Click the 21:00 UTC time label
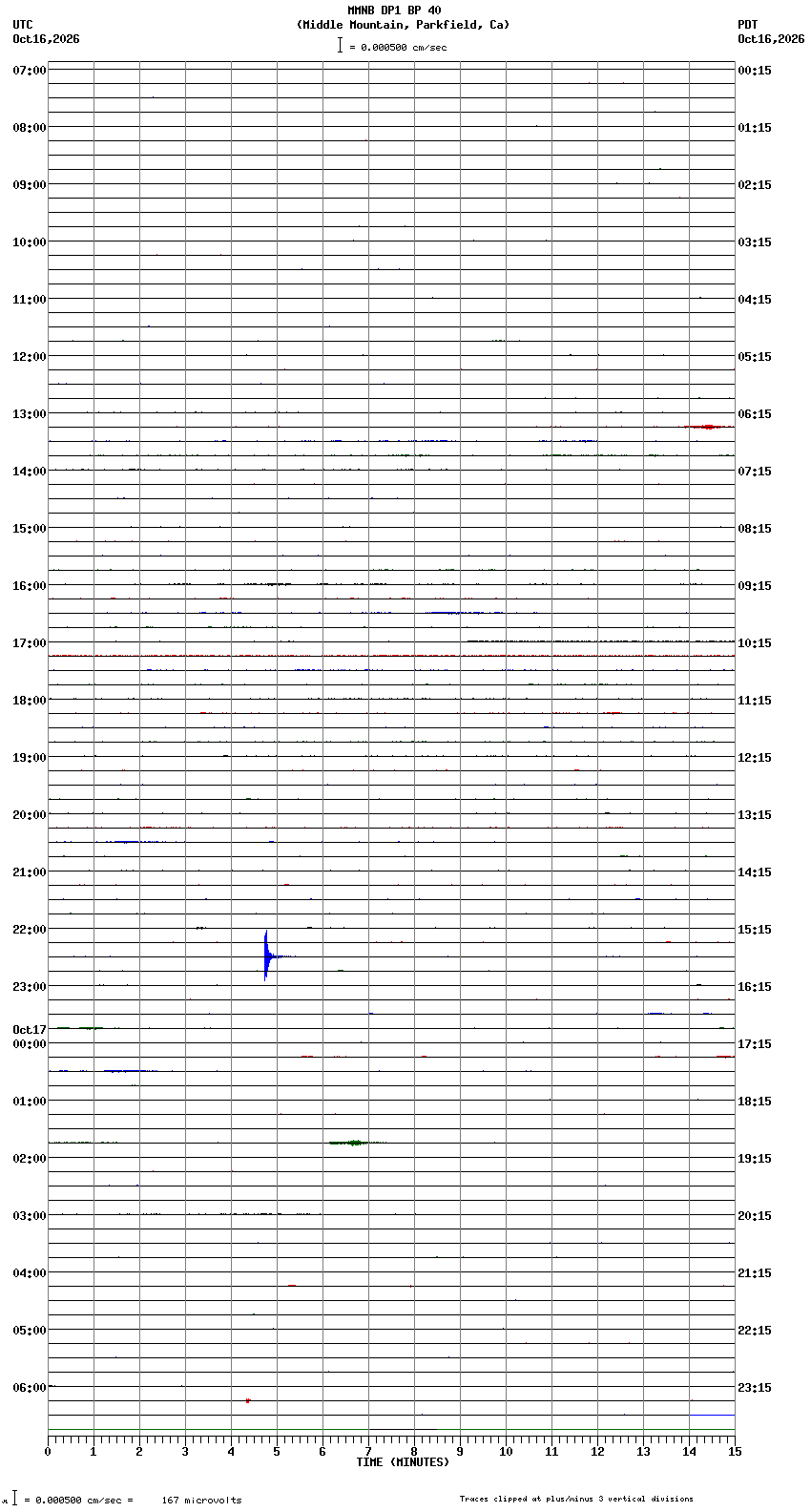 [x=30, y=872]
